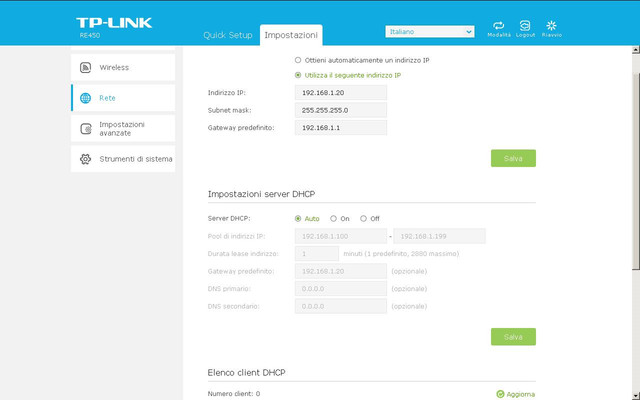This screenshot has width=640, height=400.
Task: Click the Subnet mask field
Action: 341,110
